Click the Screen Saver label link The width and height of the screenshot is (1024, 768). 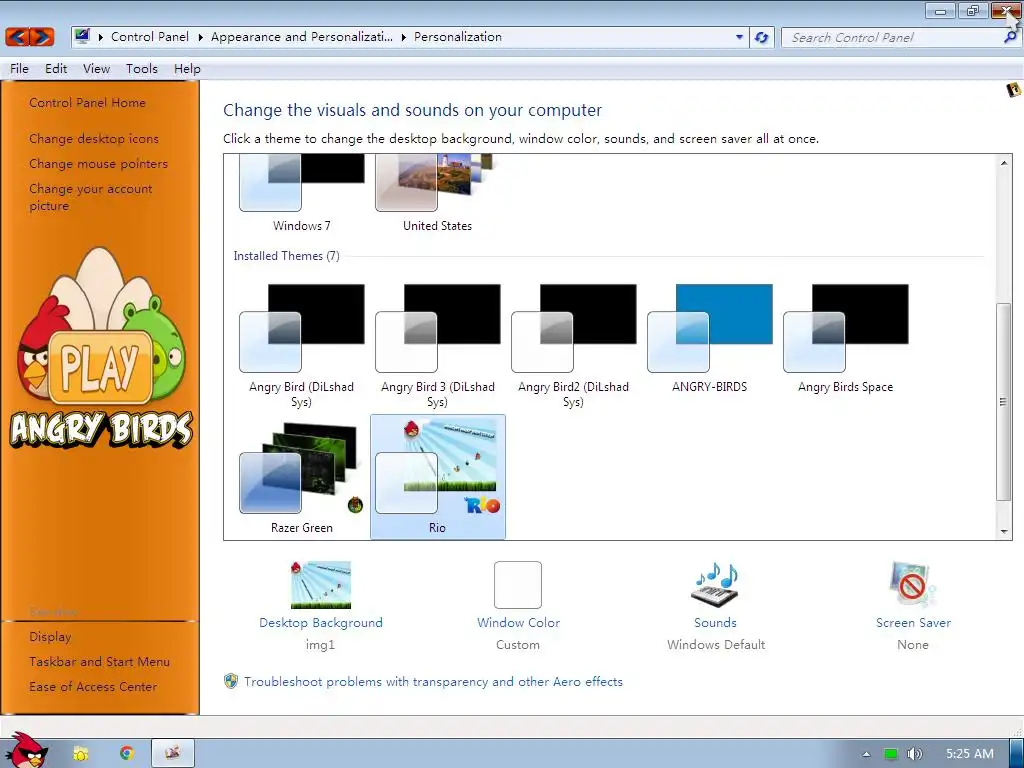(x=913, y=622)
